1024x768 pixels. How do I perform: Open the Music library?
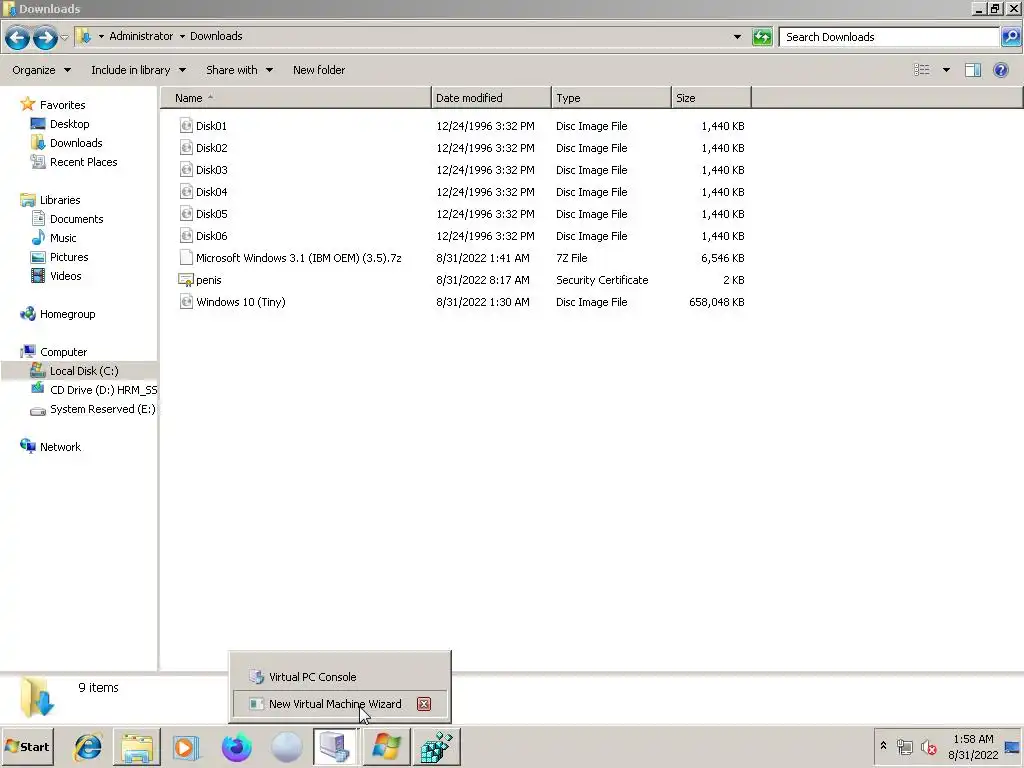(x=63, y=238)
